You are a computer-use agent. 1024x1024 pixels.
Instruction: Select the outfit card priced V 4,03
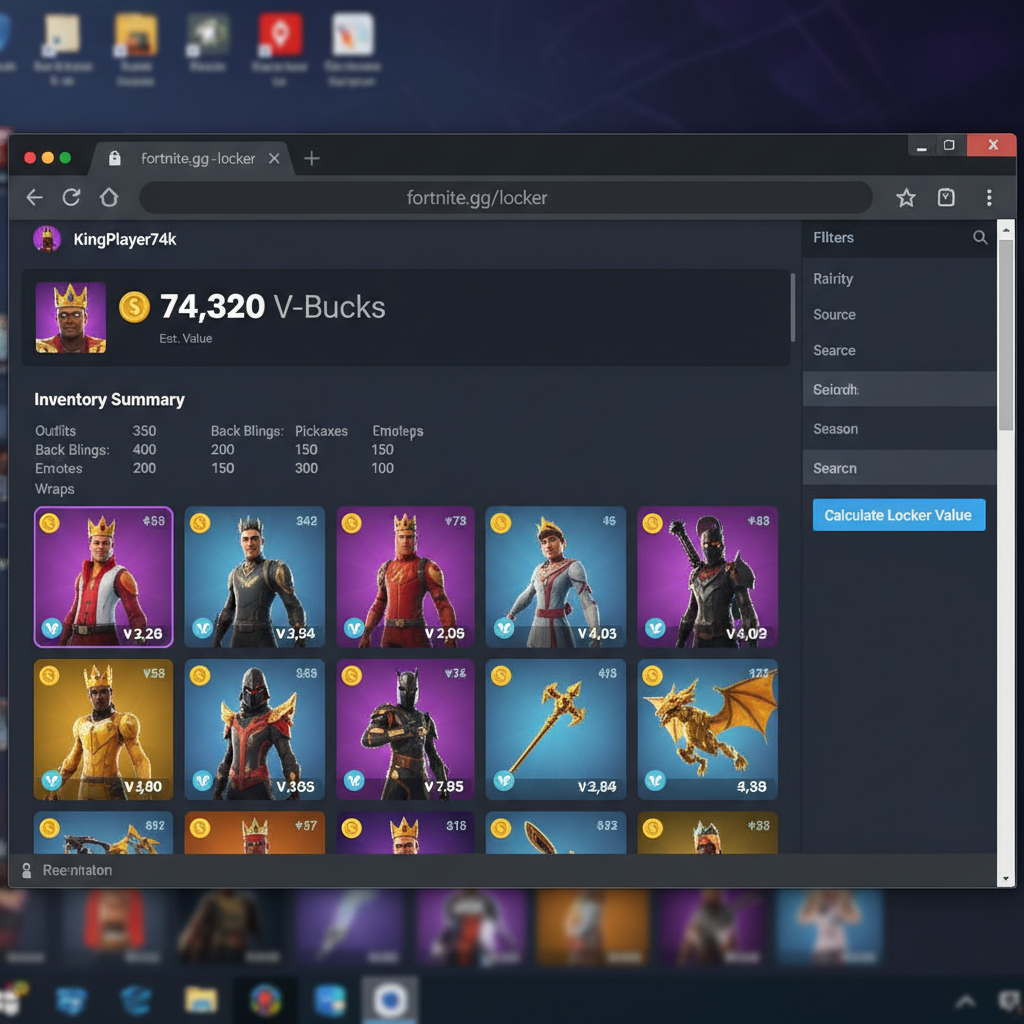pos(556,577)
